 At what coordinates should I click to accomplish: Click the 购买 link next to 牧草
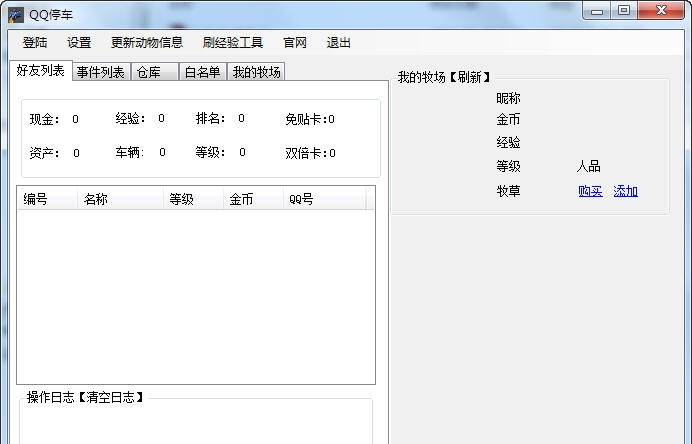click(590, 191)
